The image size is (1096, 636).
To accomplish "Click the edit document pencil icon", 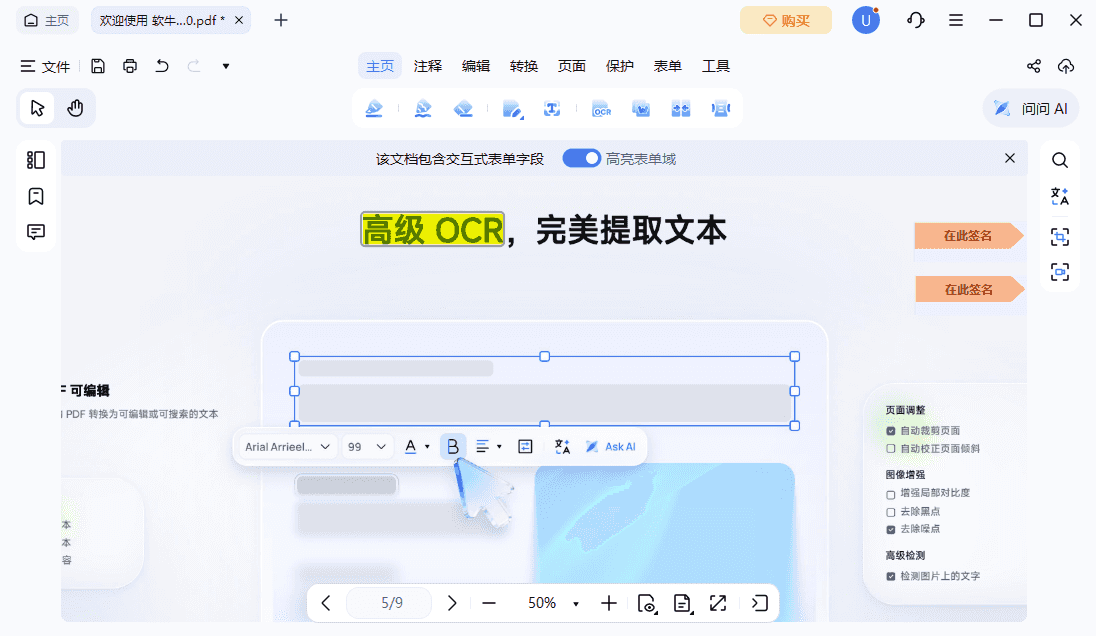I will point(512,109).
